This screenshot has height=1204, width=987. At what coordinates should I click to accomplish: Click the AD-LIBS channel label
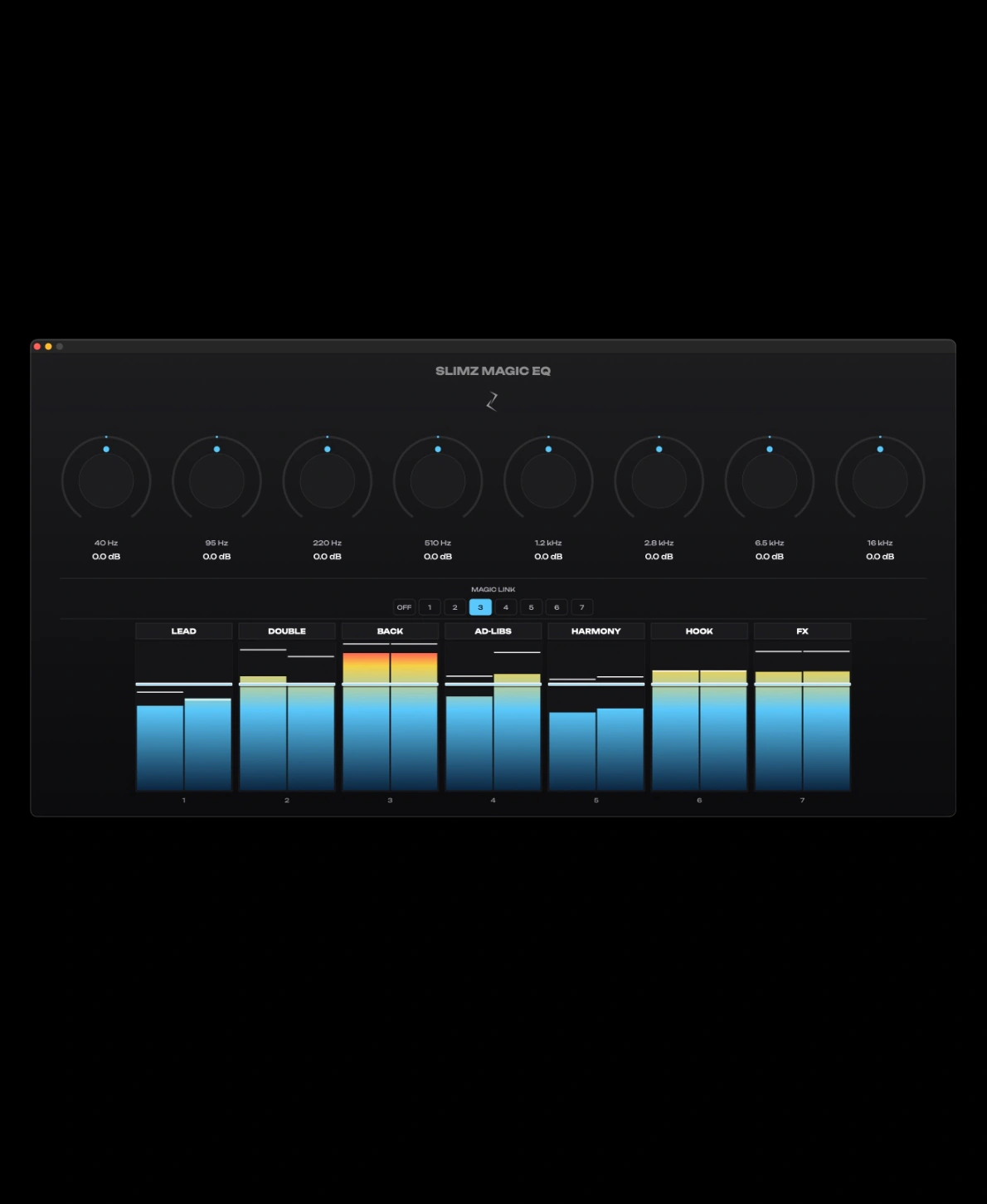[494, 631]
